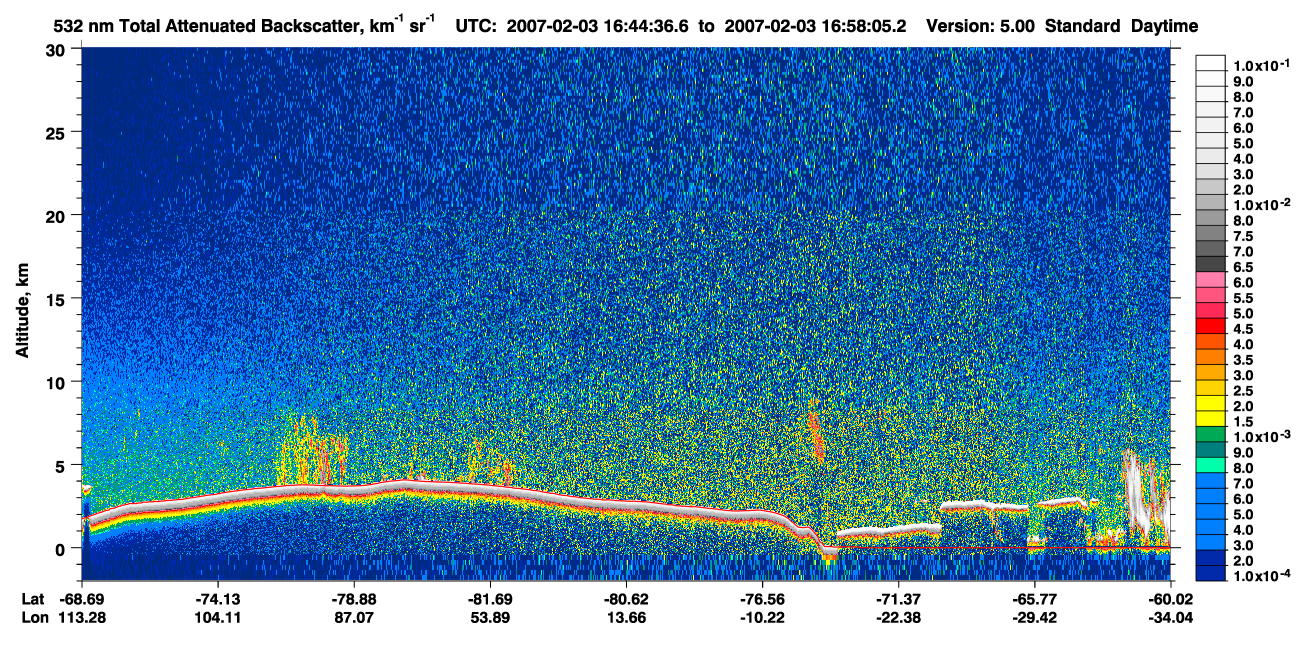
Task: Select latitude value '-74.13'
Action: [x=217, y=598]
